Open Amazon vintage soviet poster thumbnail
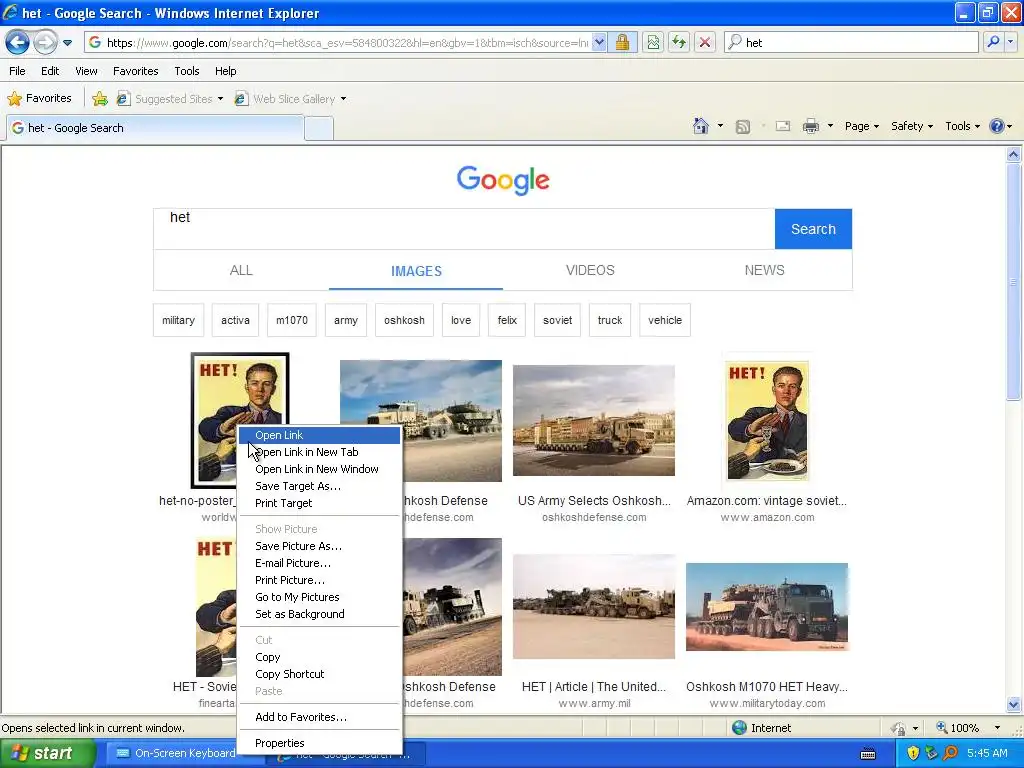Viewport: 1024px width, 768px height. [x=767, y=421]
